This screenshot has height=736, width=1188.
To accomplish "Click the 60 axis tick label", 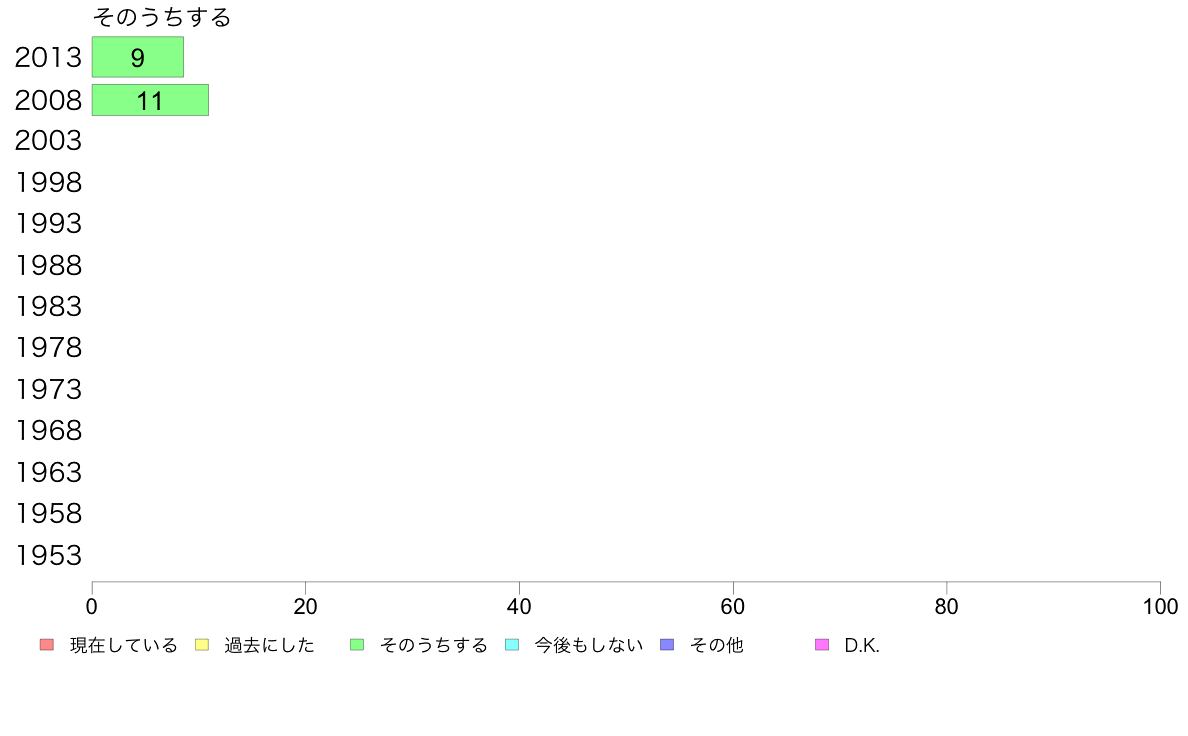I will click(x=733, y=606).
